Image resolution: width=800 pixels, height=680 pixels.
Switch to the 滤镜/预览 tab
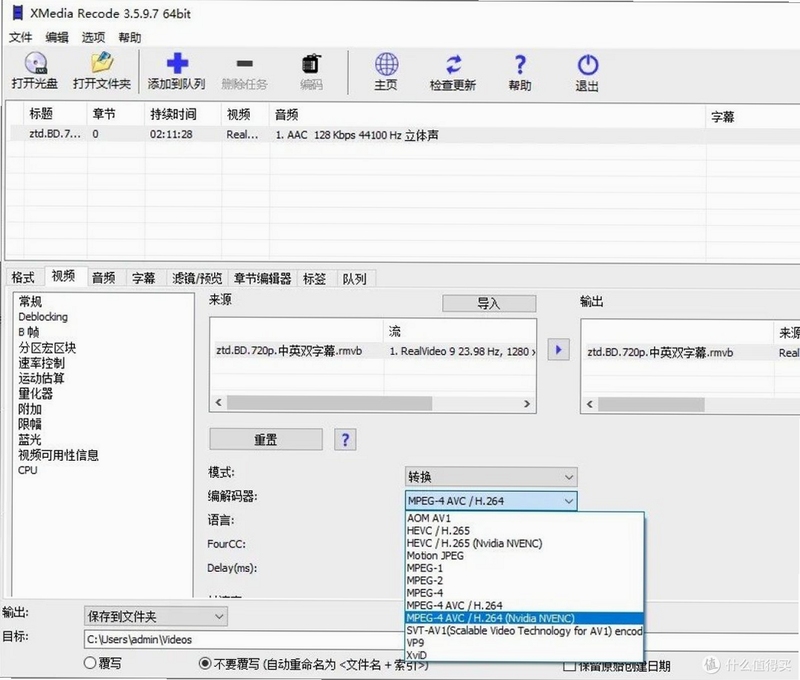(197, 278)
